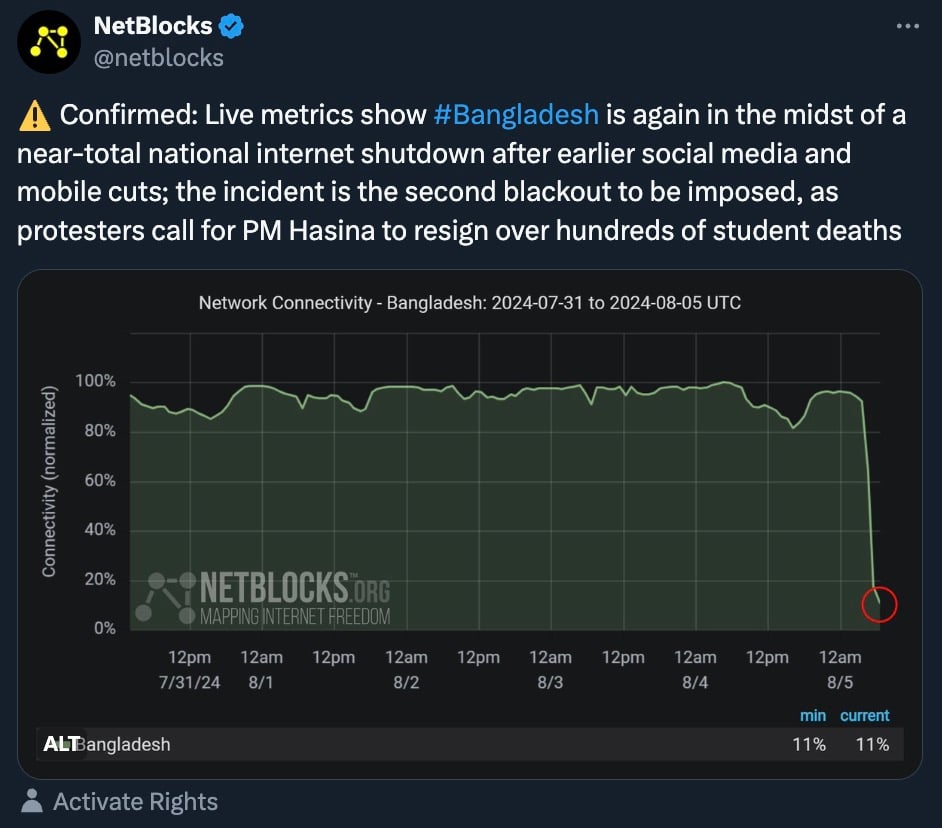Show the ALT image description badge
Viewport: 942px width, 828px height.
[60, 744]
